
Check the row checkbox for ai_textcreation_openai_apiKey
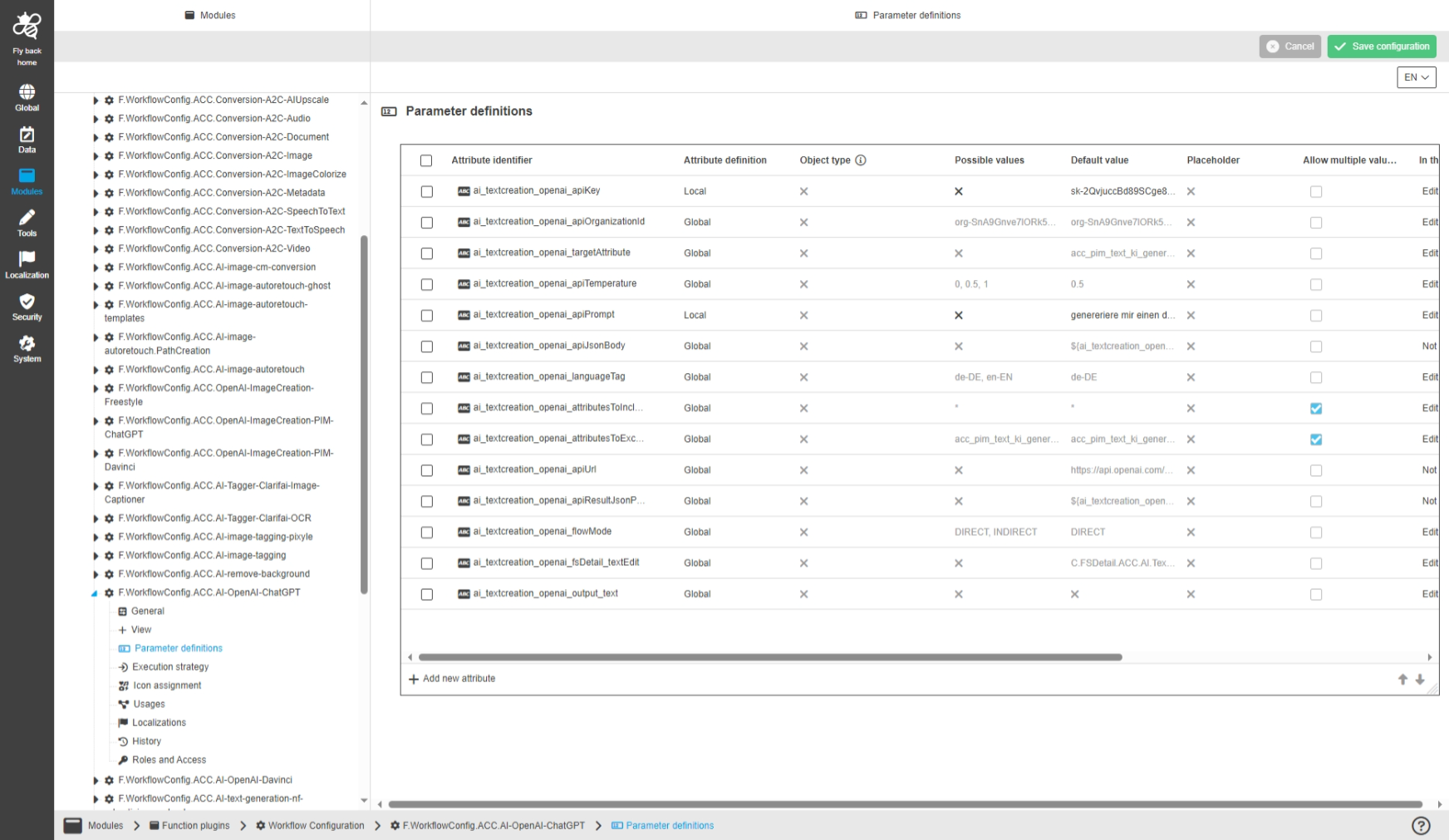(x=426, y=191)
